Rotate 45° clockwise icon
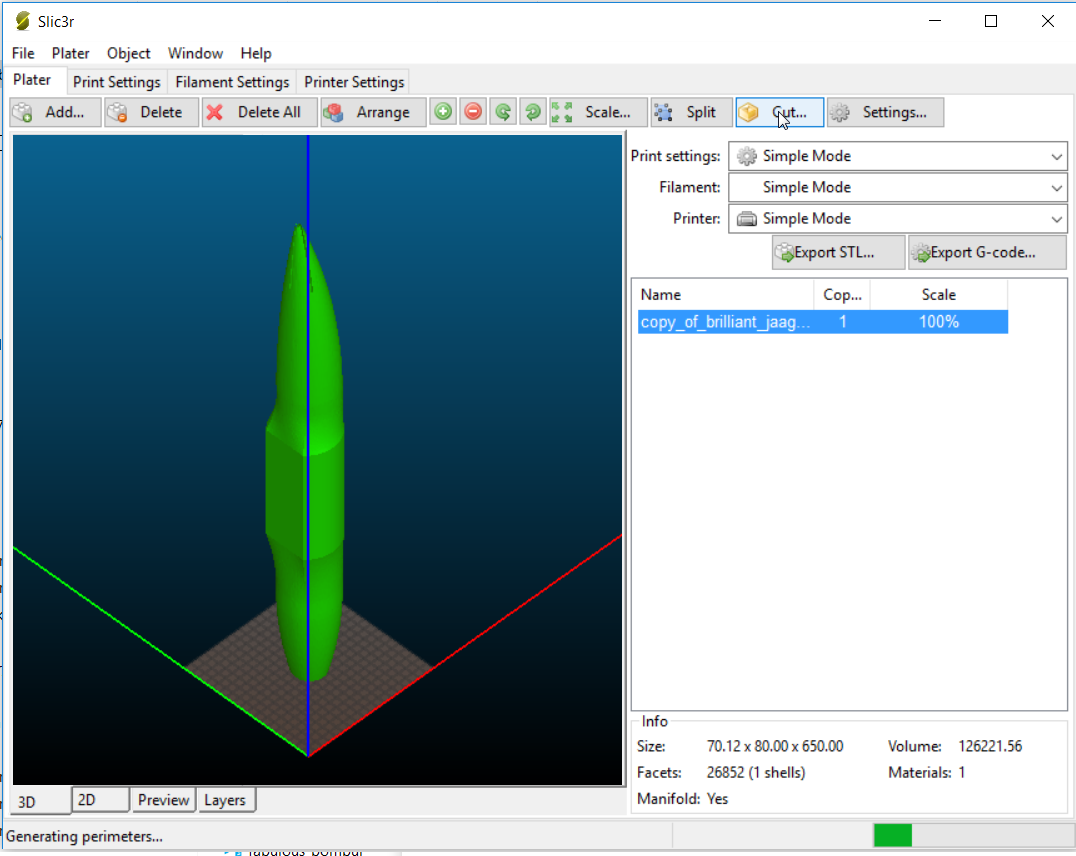The image size is (1076, 856). 533,112
